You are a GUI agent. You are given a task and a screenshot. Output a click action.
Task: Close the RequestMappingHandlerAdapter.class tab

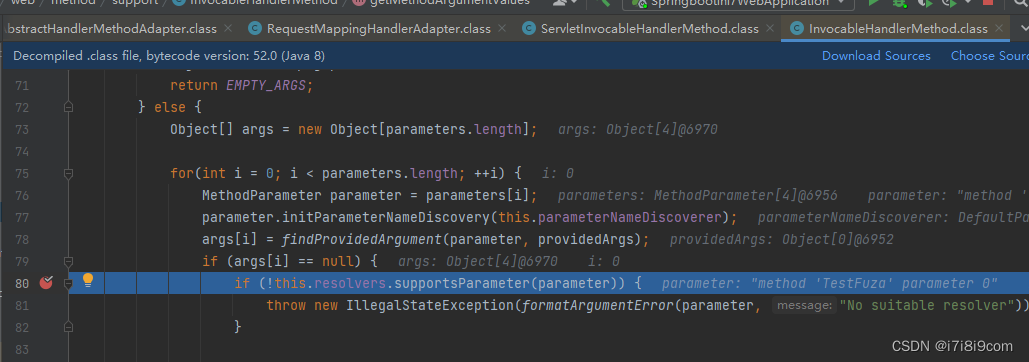click(x=501, y=29)
